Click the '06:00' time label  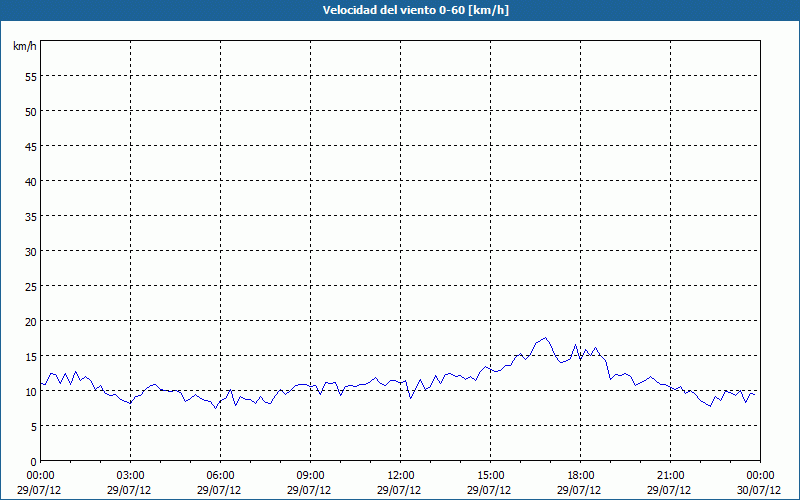220,476
